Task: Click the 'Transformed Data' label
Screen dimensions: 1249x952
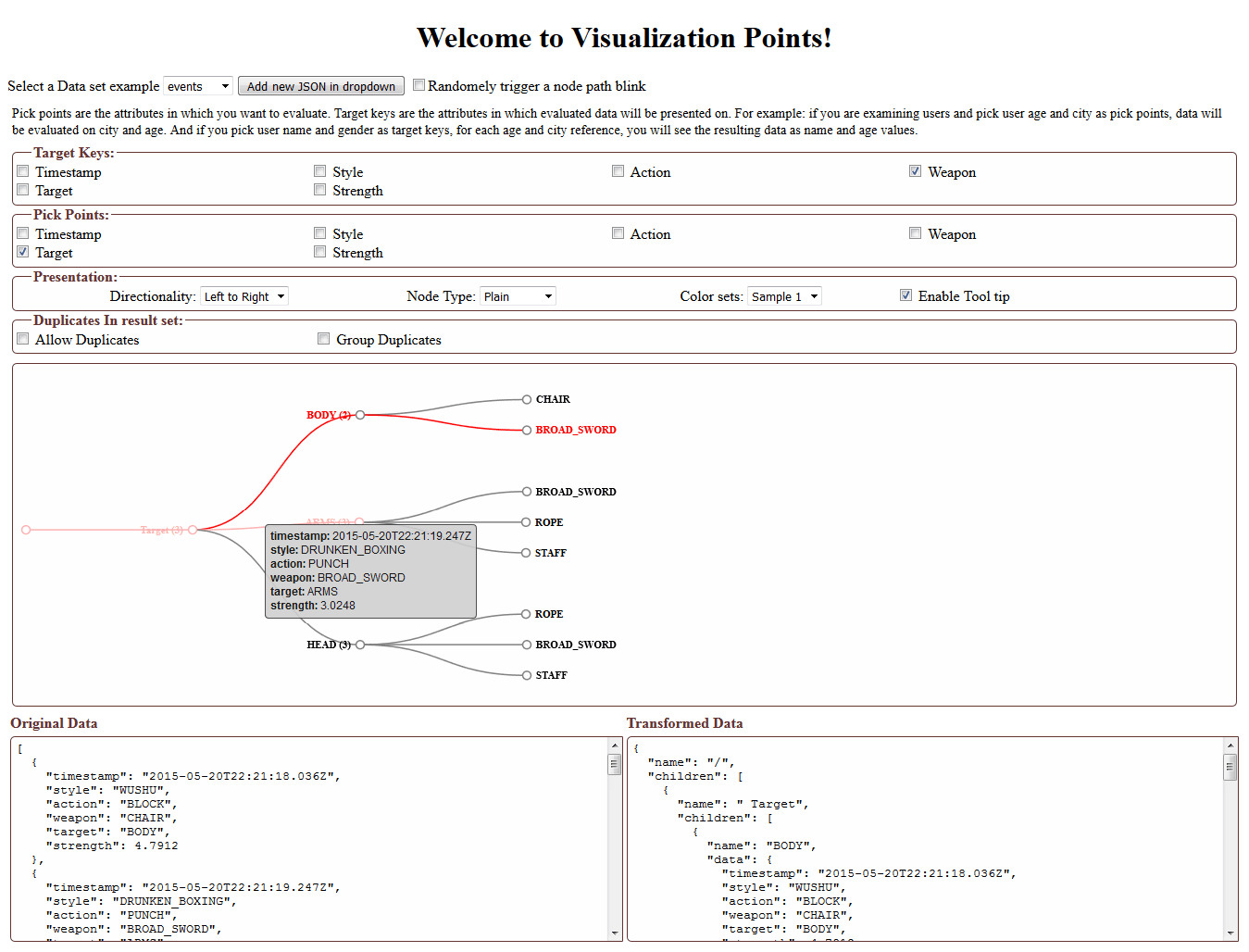Action: 684,723
